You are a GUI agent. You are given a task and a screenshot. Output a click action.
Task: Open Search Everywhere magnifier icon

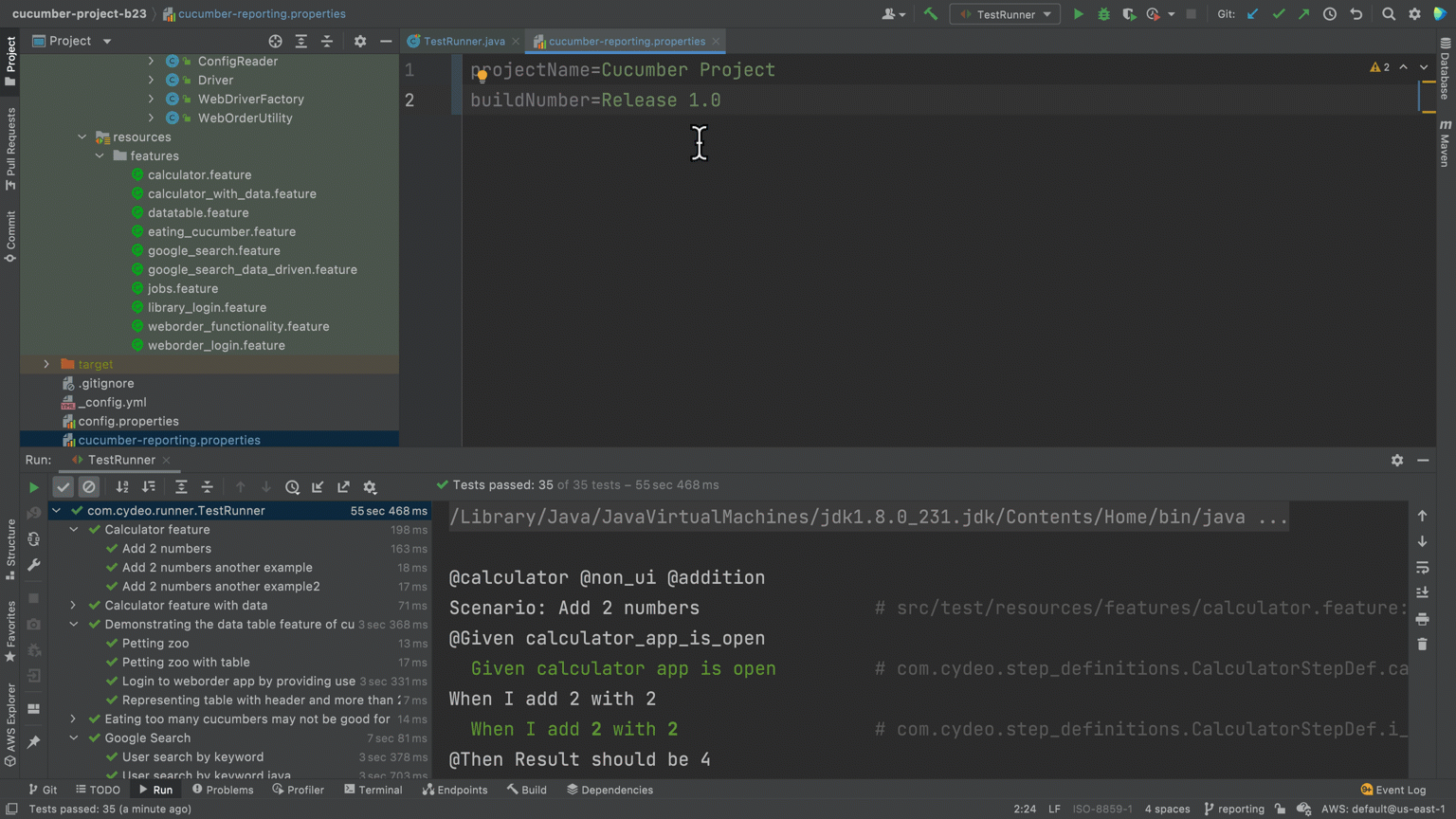click(x=1389, y=14)
